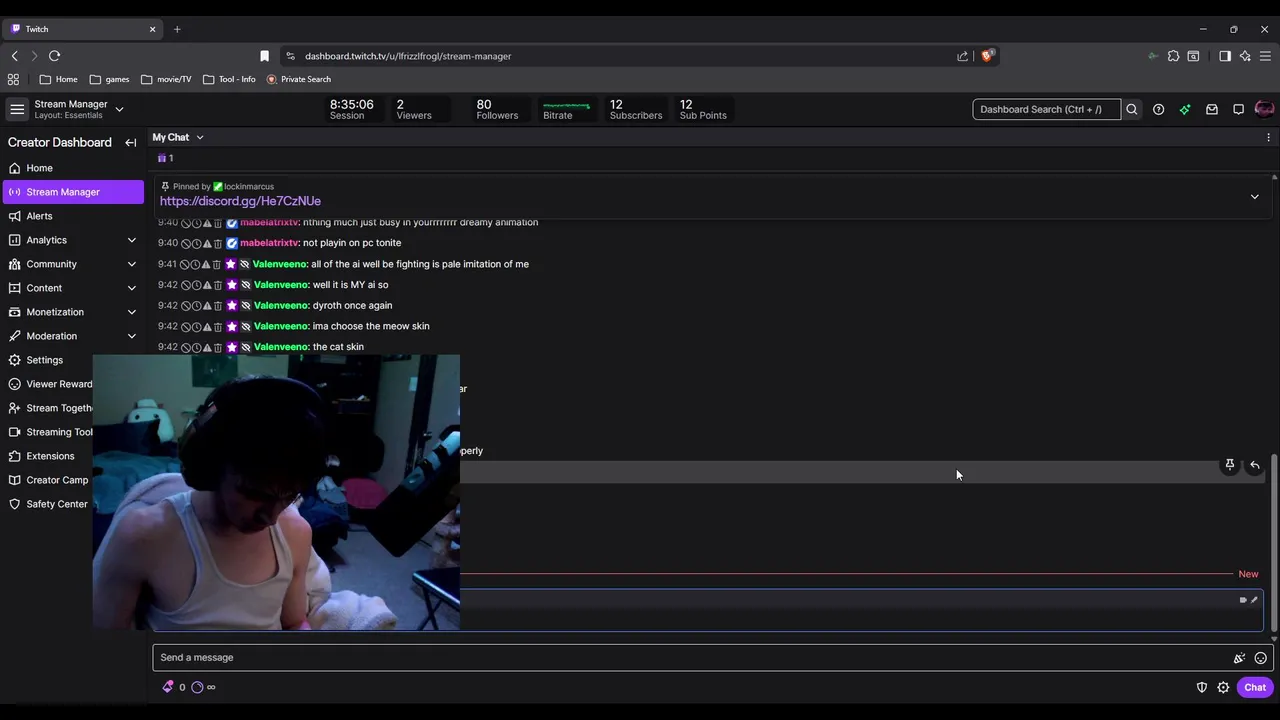Open Alerts in sidebar
Screen dimensions: 1280x720
coord(73,216)
